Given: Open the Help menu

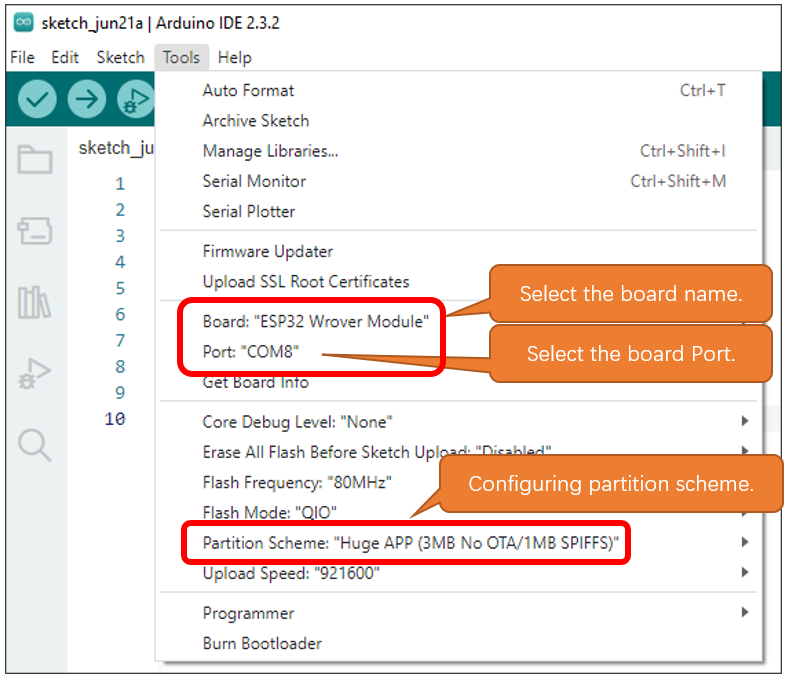Looking at the screenshot, I should tap(235, 57).
